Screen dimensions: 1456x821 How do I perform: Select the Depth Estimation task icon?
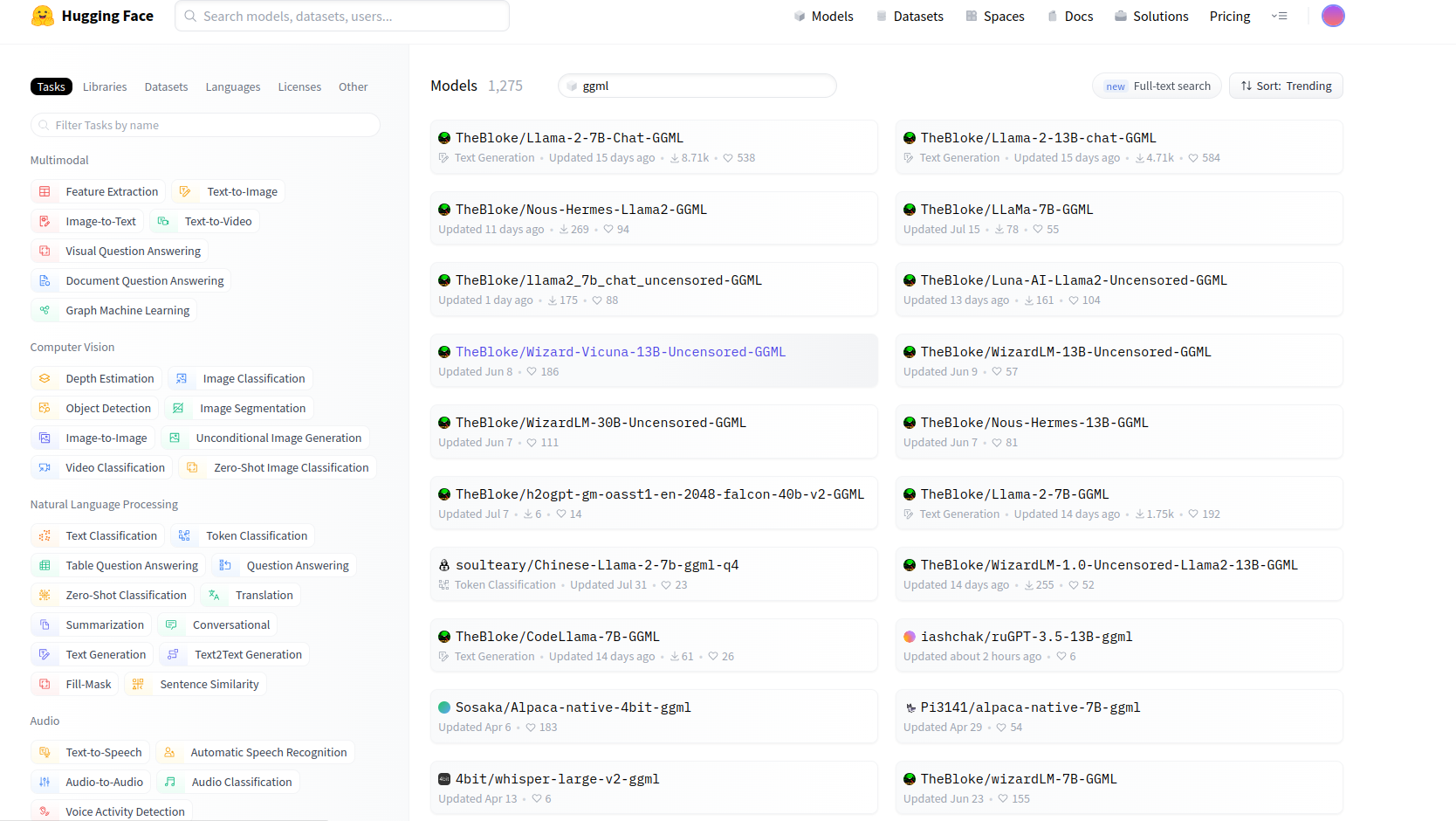(45, 377)
